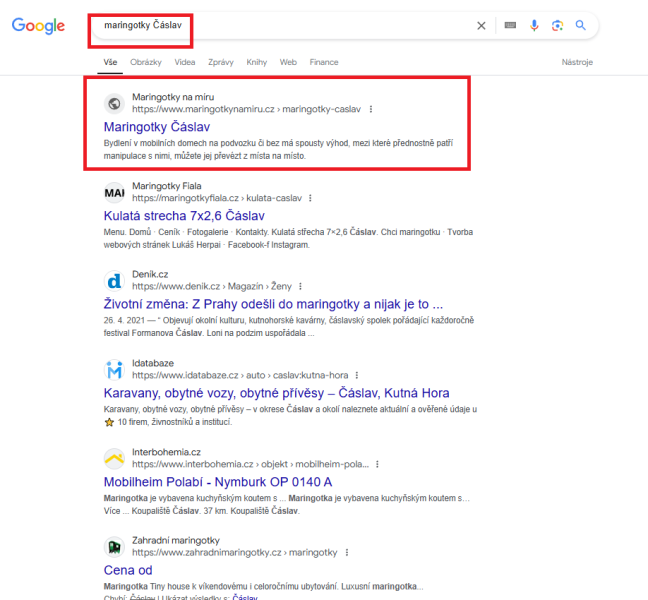The height and width of the screenshot is (600, 648).
Task: Open more options for maringotkyfiala.cz result
Action: [310, 198]
